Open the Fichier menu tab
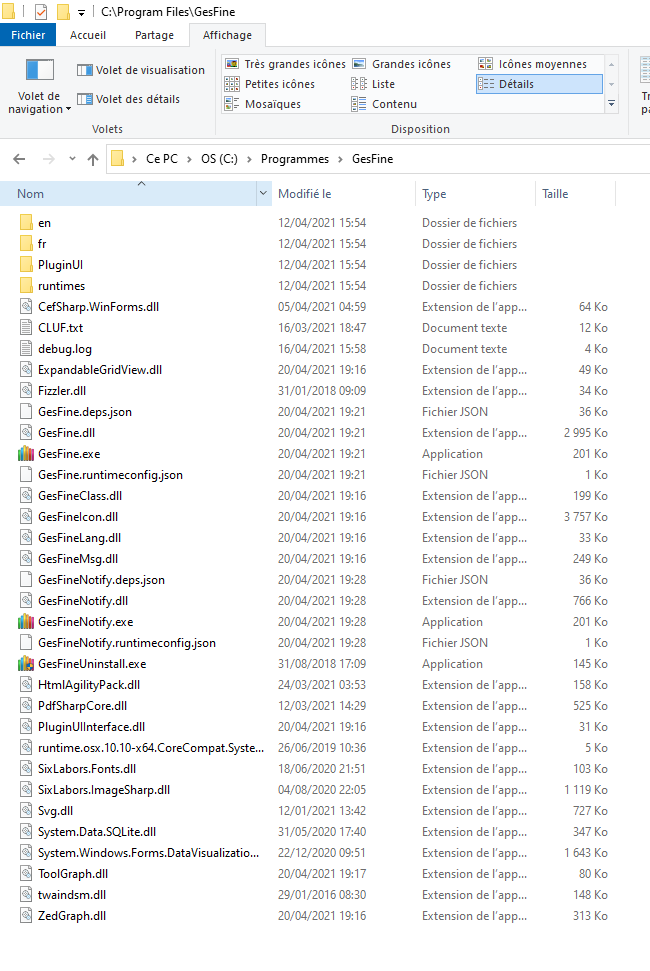Screen dimensions: 650x971 28,35
